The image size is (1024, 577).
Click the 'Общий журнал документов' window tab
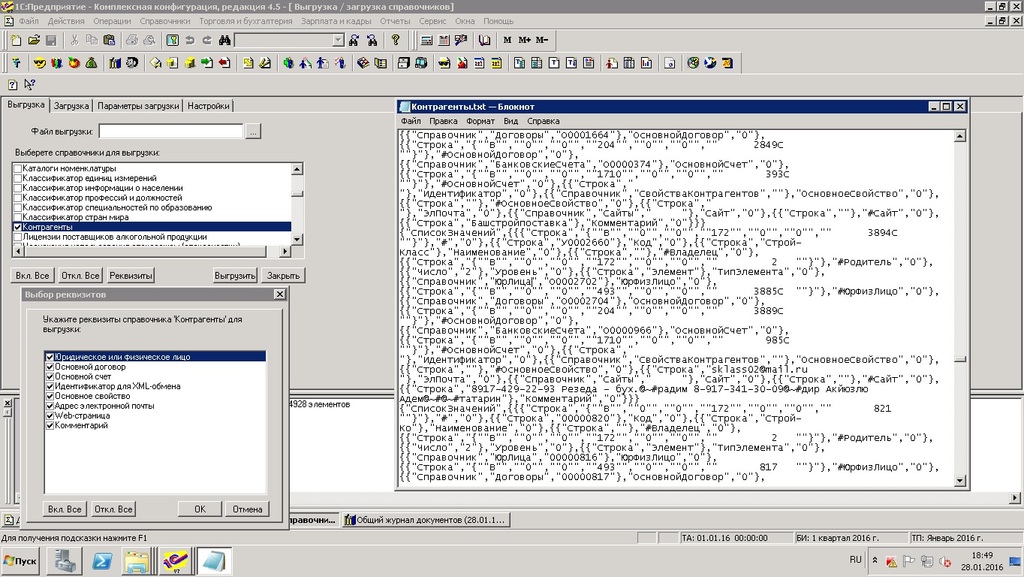coord(425,520)
